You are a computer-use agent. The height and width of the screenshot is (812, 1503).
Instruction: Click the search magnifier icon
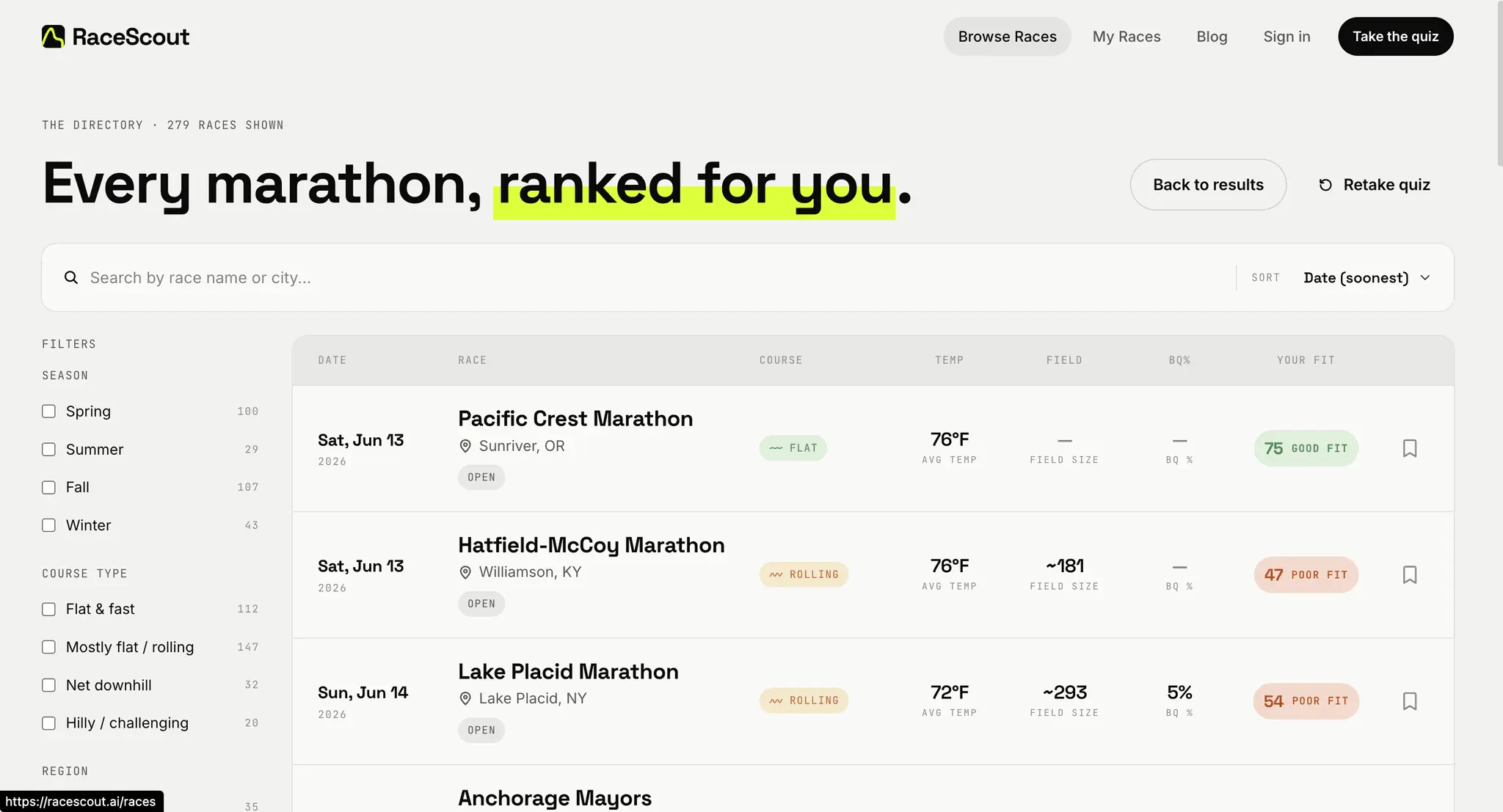point(71,277)
